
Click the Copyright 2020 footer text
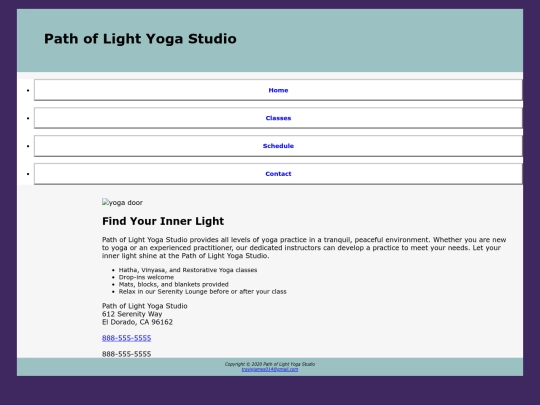pyautogui.click(x=270, y=364)
